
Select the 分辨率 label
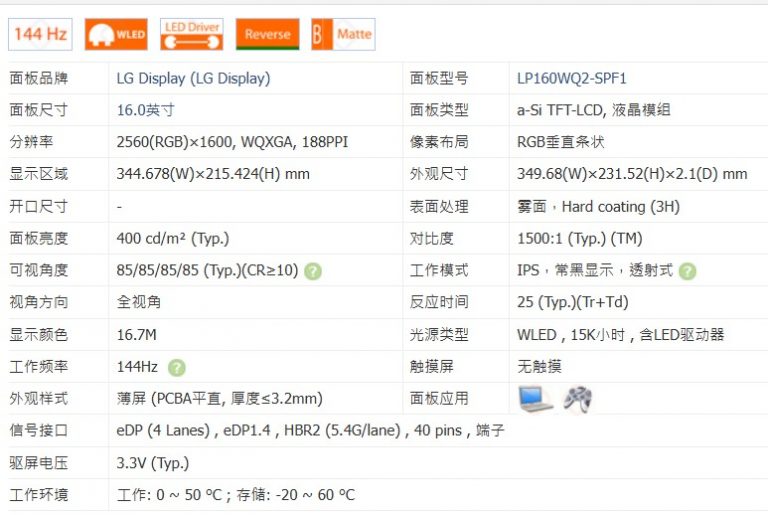[x=31, y=142]
